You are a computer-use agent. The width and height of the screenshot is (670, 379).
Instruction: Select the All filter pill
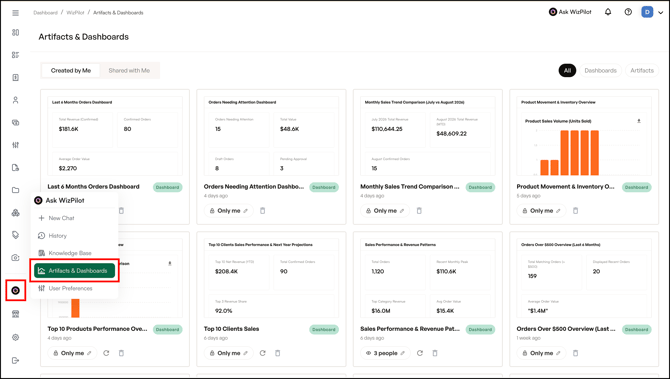567,71
